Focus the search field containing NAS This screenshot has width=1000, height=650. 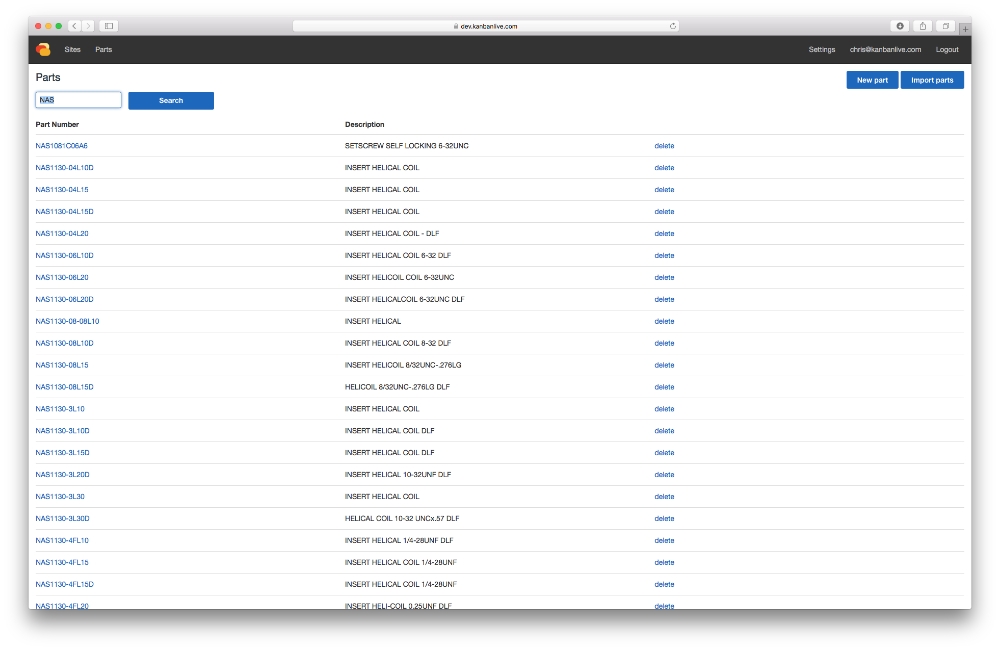click(x=78, y=100)
